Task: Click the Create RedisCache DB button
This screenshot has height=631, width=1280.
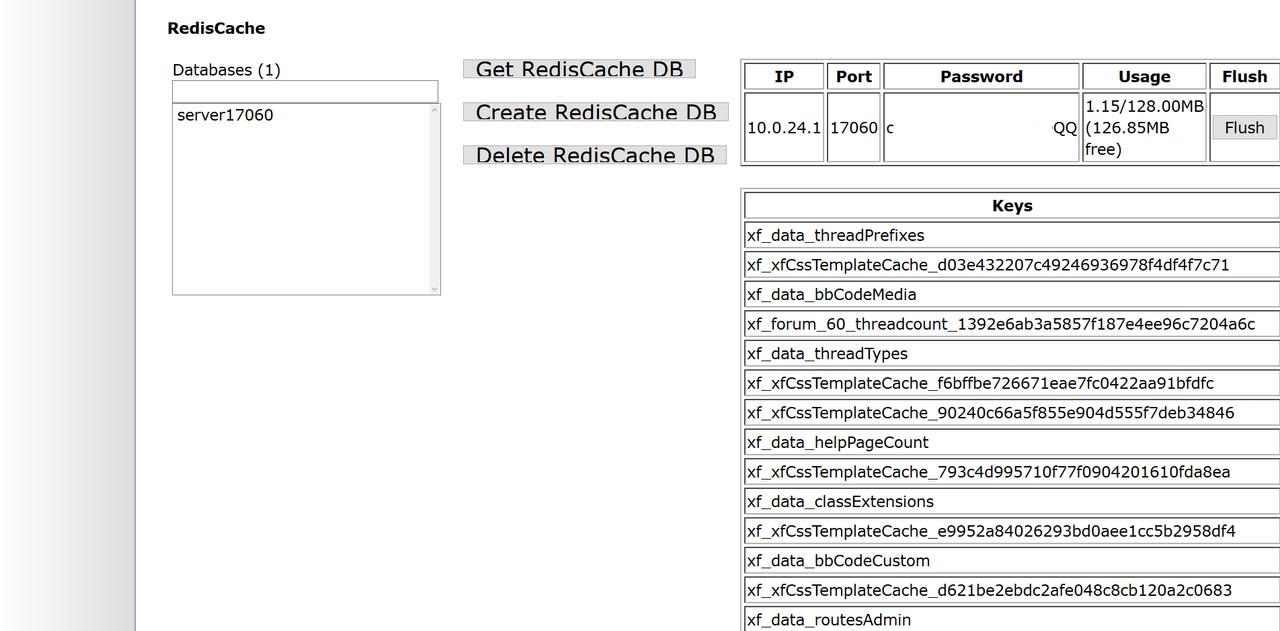Action: [596, 112]
